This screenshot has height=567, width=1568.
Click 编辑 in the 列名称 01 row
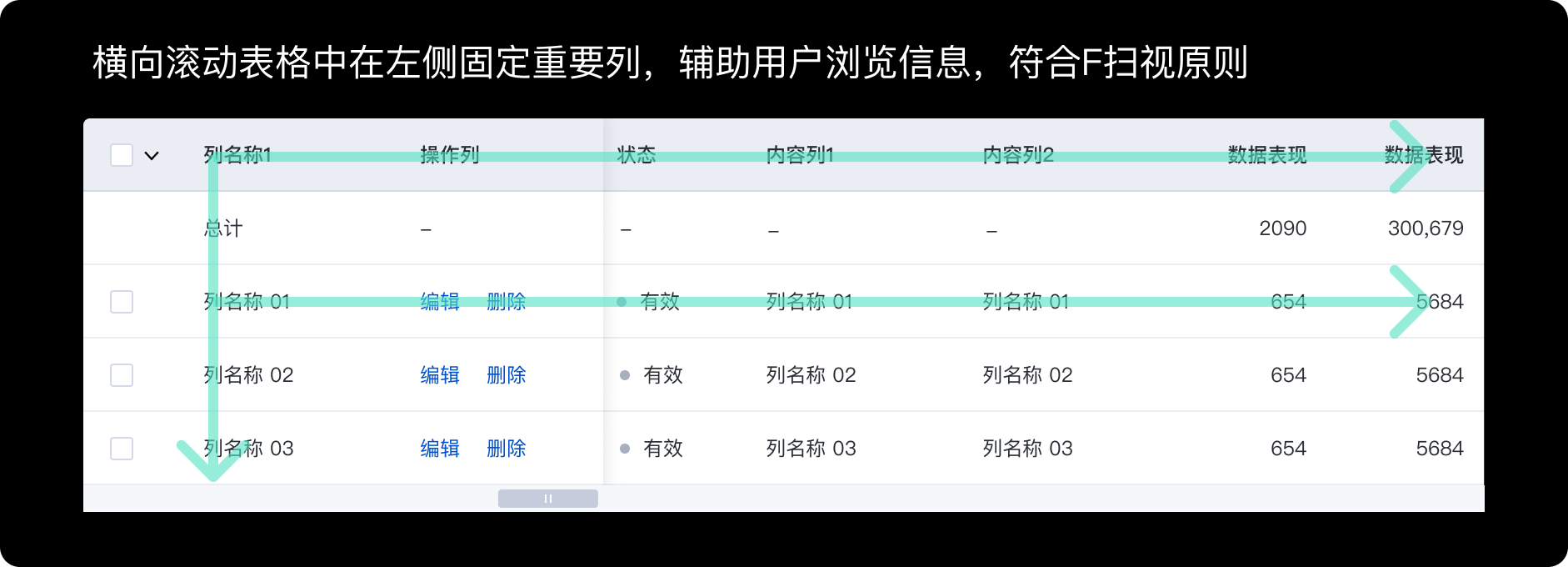click(x=440, y=302)
